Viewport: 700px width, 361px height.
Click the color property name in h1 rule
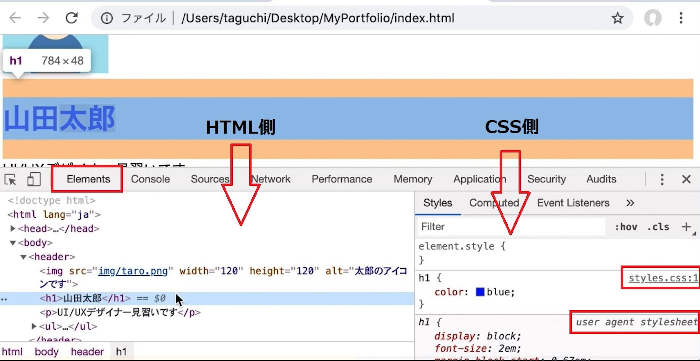(x=449, y=293)
